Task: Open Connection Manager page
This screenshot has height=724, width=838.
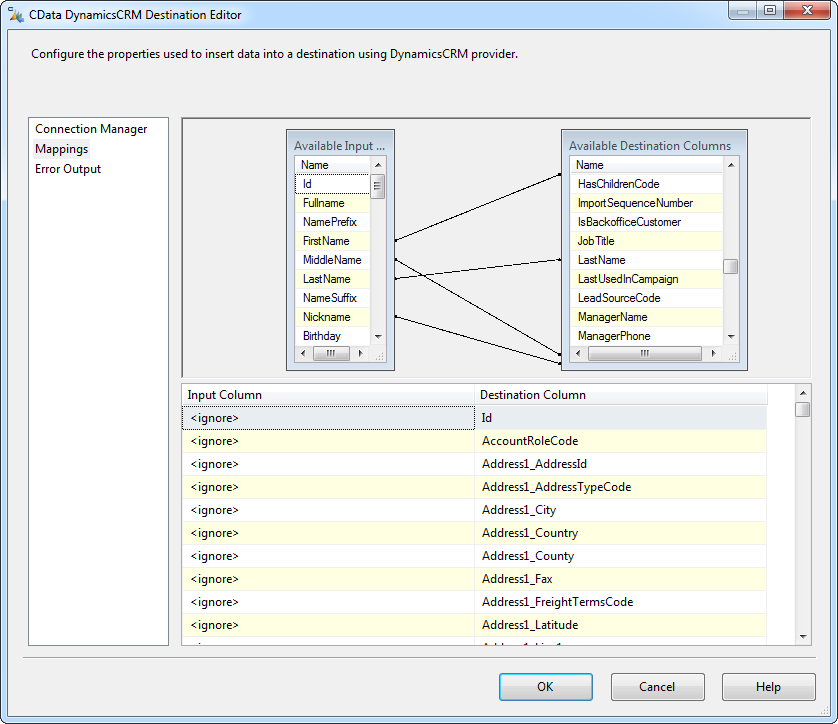Action: click(91, 129)
